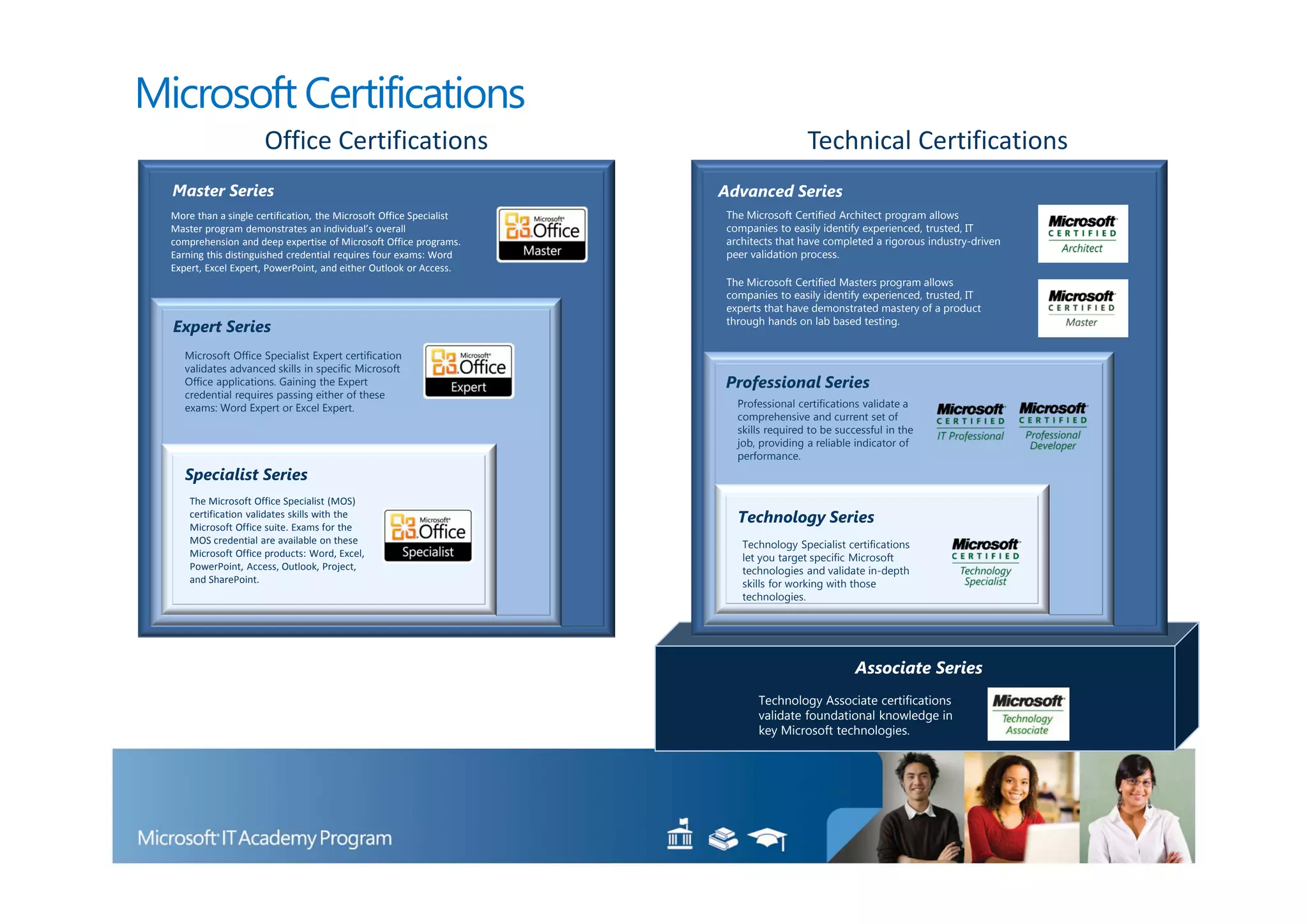The width and height of the screenshot is (1308, 924).
Task: Click the Certified Technology Specialist logo
Action: pos(985,562)
